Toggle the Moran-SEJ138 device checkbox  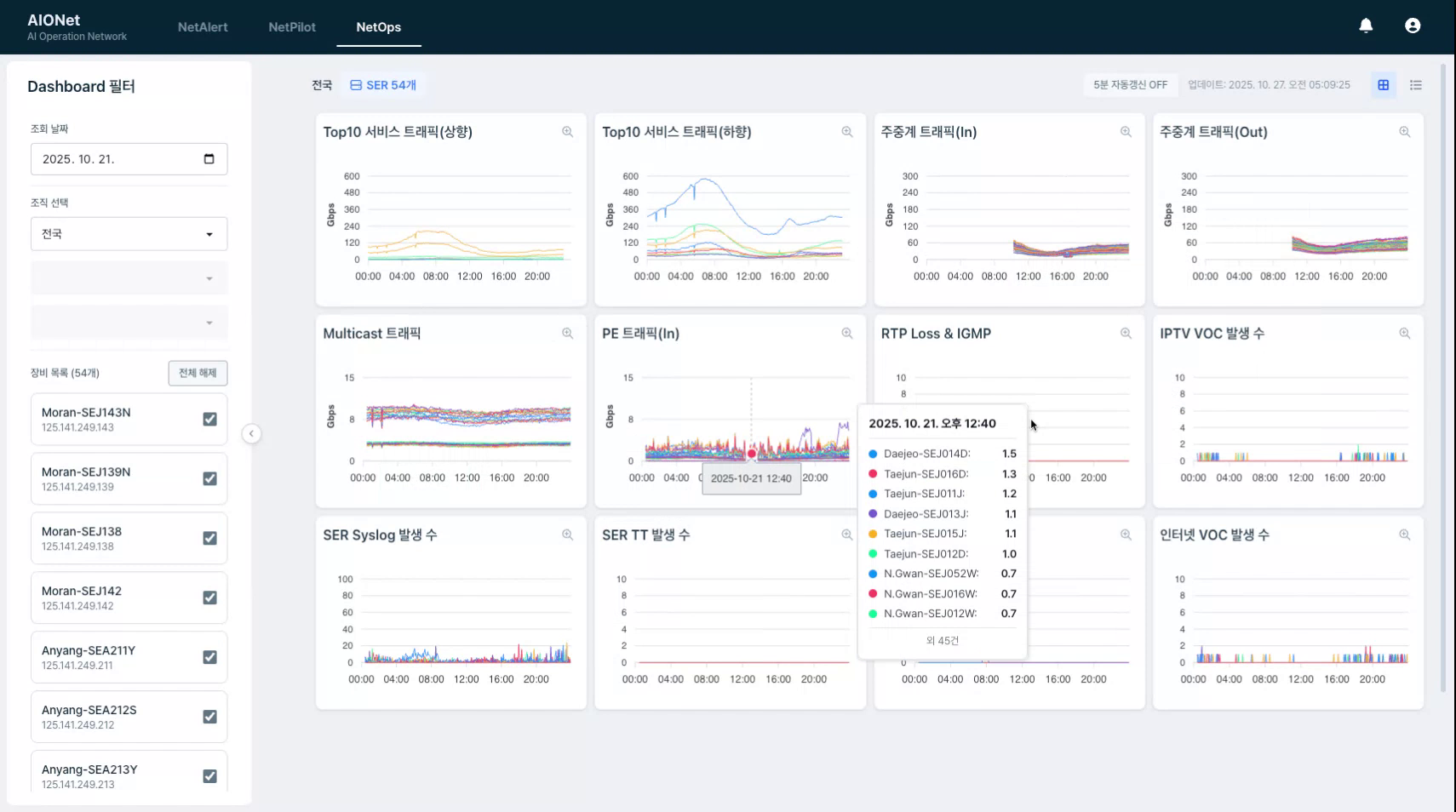pyautogui.click(x=209, y=538)
